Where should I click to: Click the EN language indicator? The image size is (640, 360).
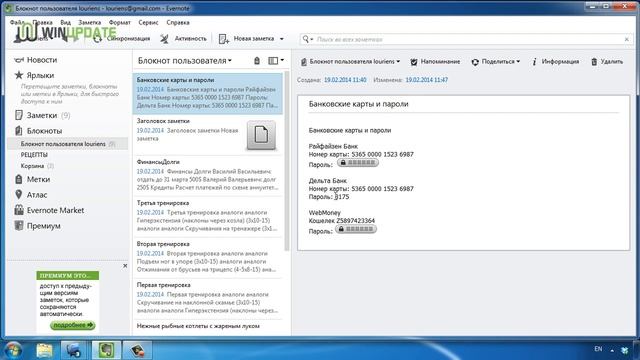tap(598, 349)
